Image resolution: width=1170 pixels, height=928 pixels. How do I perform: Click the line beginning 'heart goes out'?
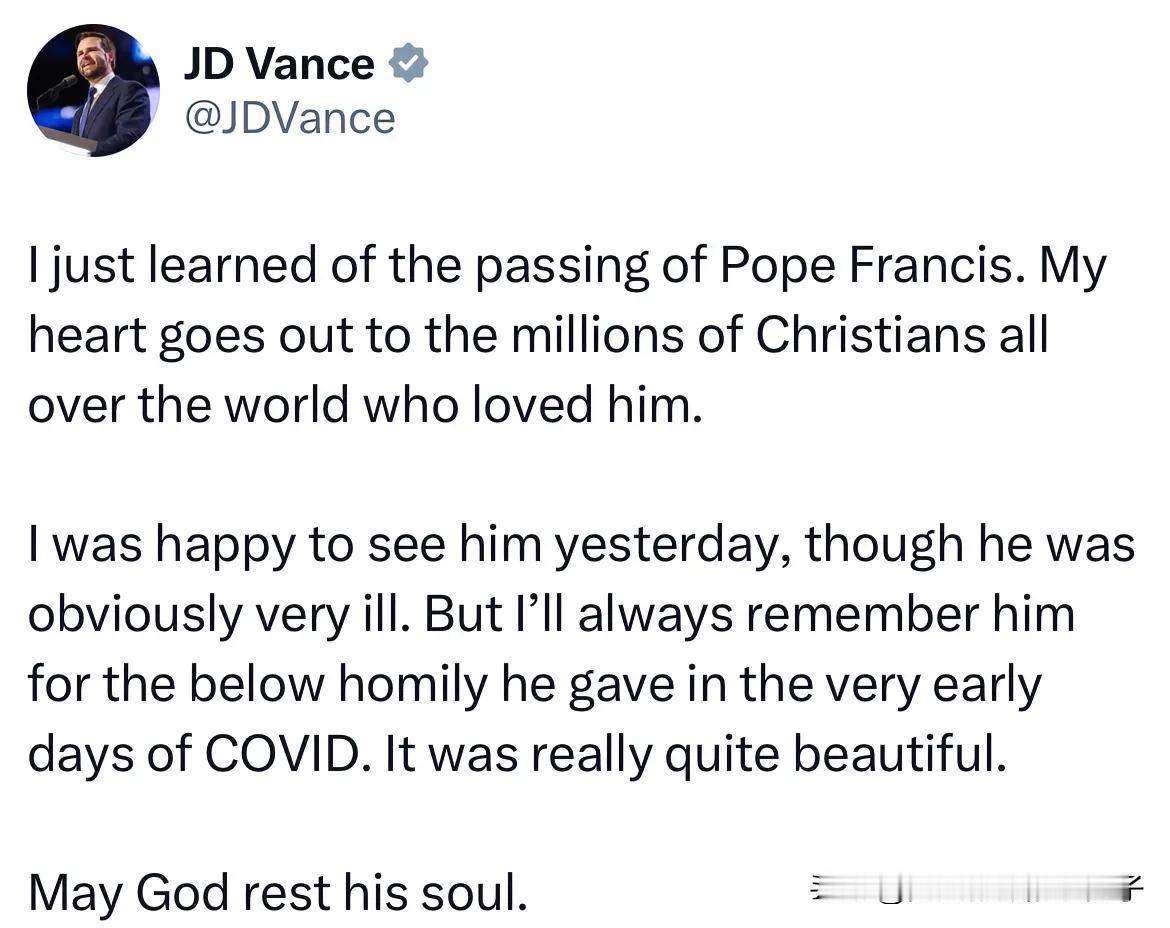[x=538, y=335]
